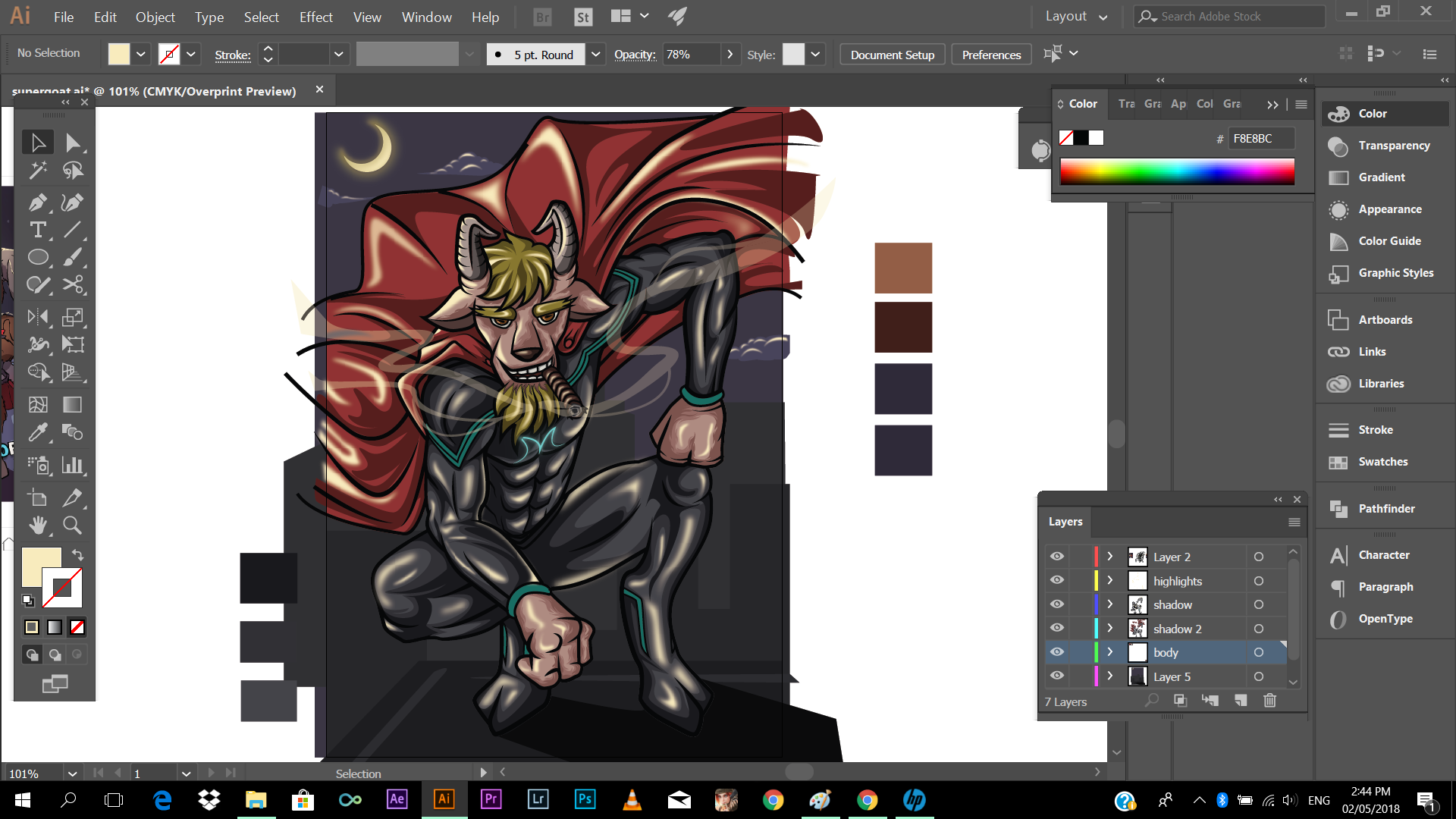
Task: Select the Eyedropper tool
Action: 37,432
